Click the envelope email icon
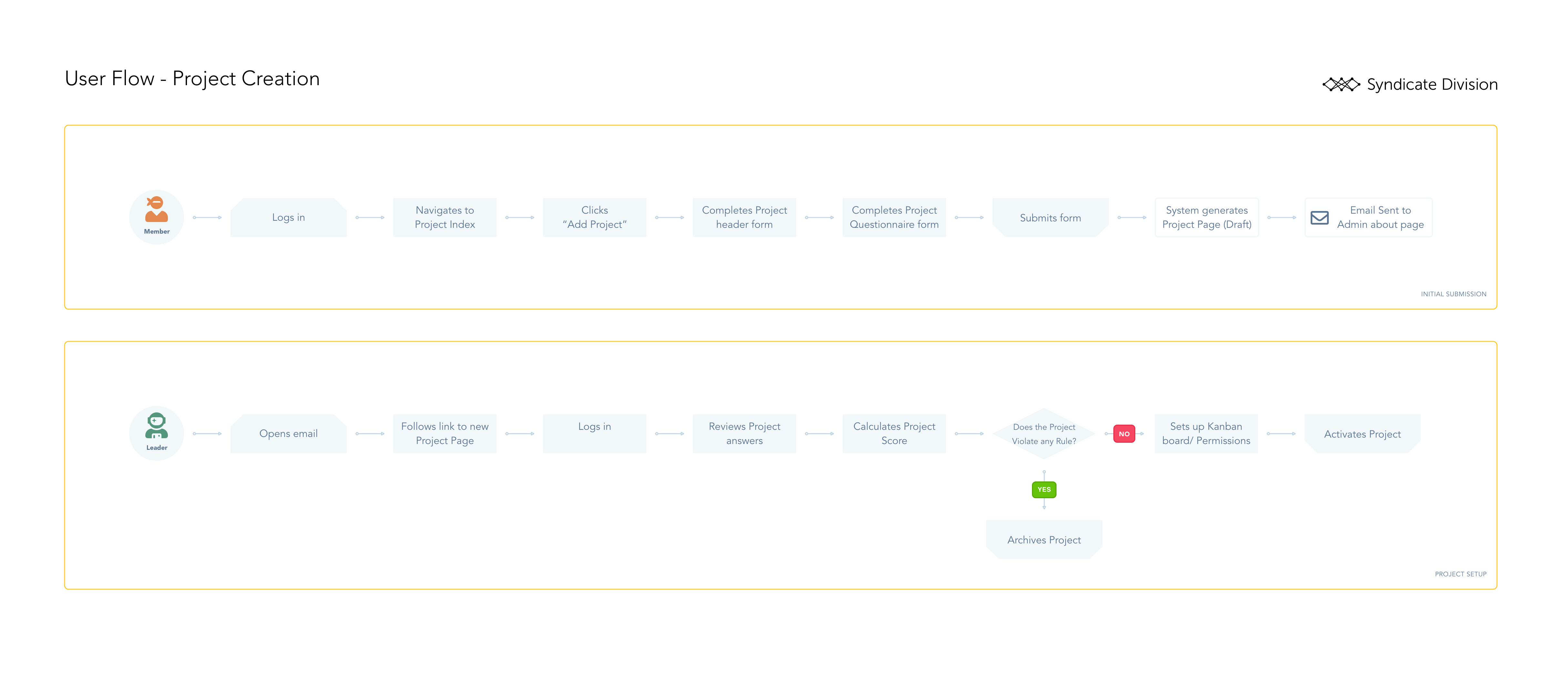 1319,218
